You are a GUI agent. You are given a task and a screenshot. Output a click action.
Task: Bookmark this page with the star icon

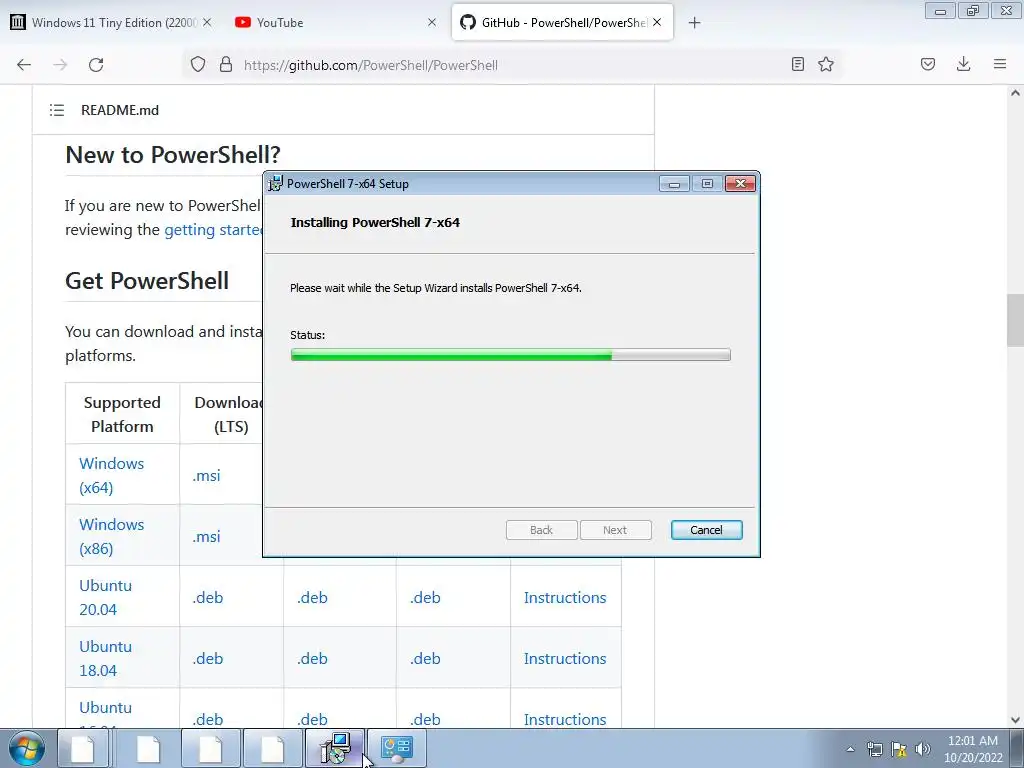click(x=826, y=64)
